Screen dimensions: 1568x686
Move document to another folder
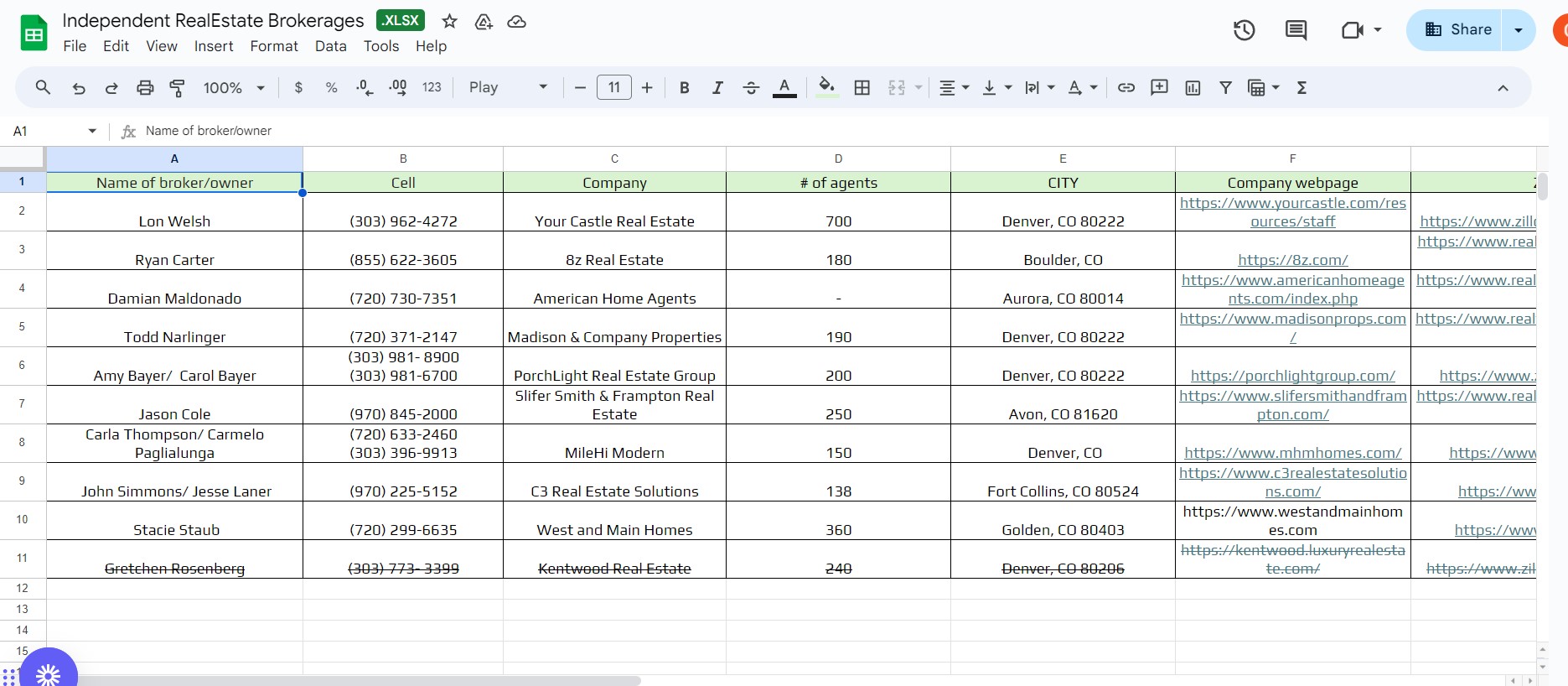coord(484,21)
